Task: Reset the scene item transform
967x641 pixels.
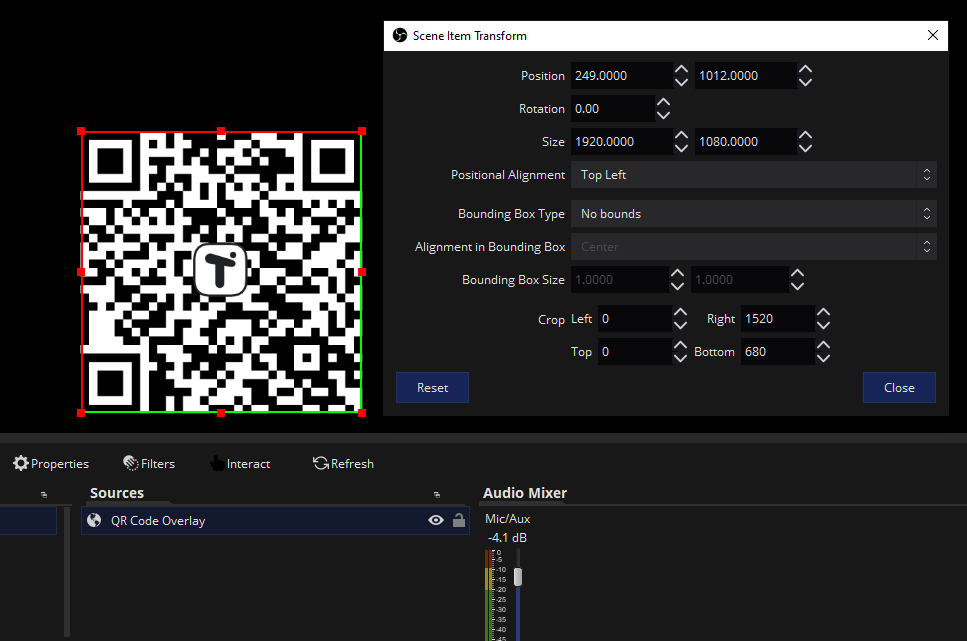Action: click(x=432, y=387)
